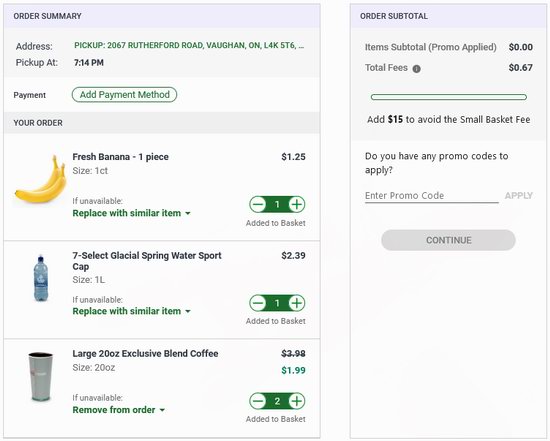The height and width of the screenshot is (441, 550).
Task: Open the spring water bottle thumbnail
Action: [41, 278]
